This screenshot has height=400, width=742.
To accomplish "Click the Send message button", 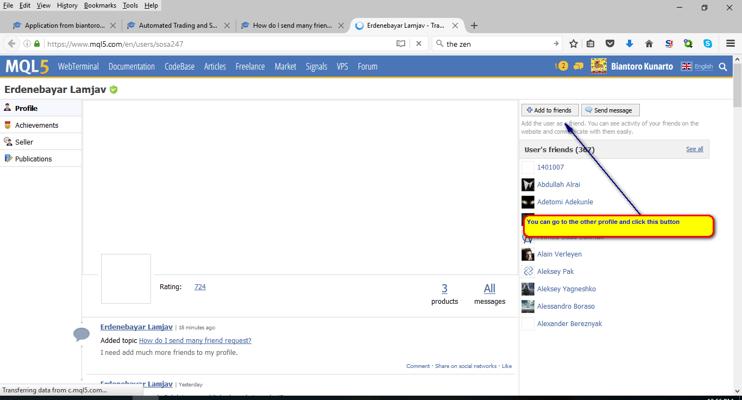I will (610, 110).
